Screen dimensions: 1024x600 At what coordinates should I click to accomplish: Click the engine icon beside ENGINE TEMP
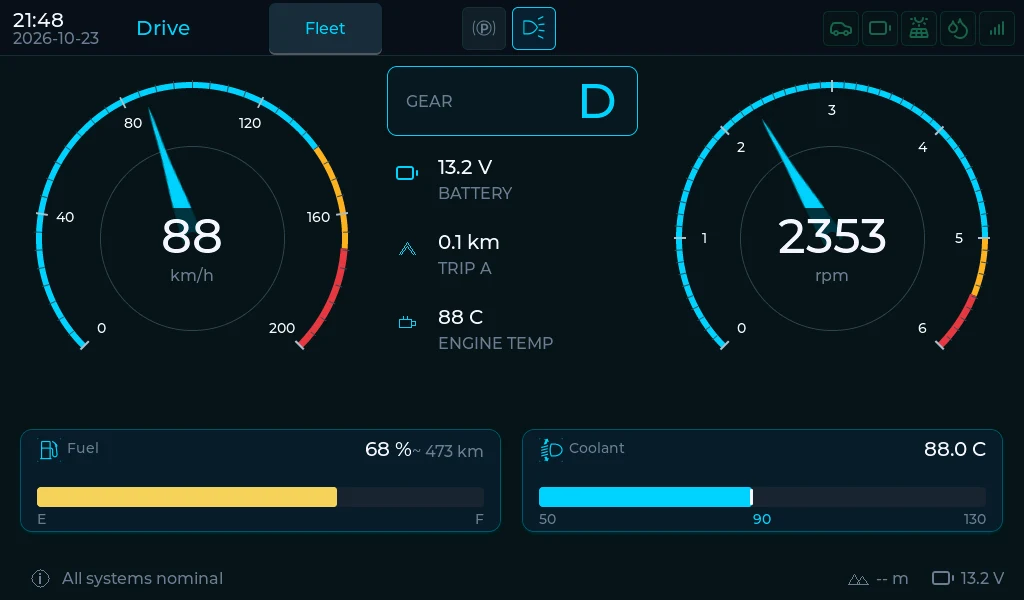tap(407, 323)
